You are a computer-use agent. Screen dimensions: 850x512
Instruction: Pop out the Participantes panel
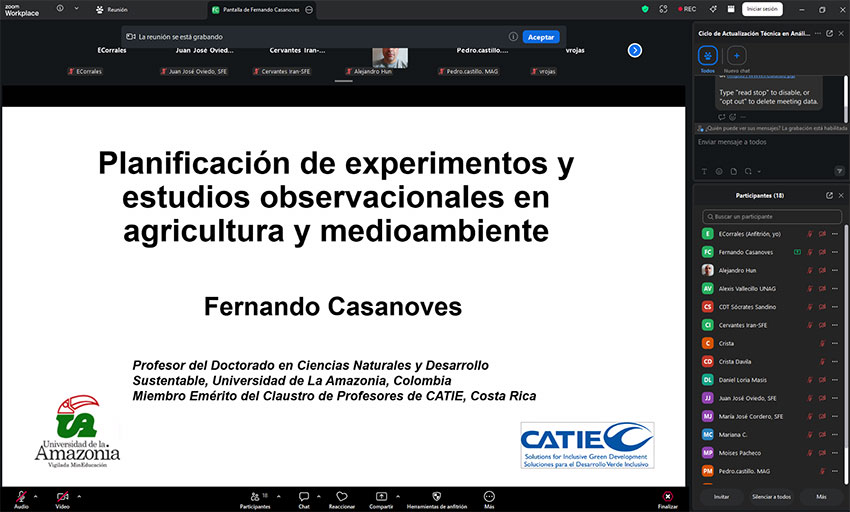[x=828, y=195]
